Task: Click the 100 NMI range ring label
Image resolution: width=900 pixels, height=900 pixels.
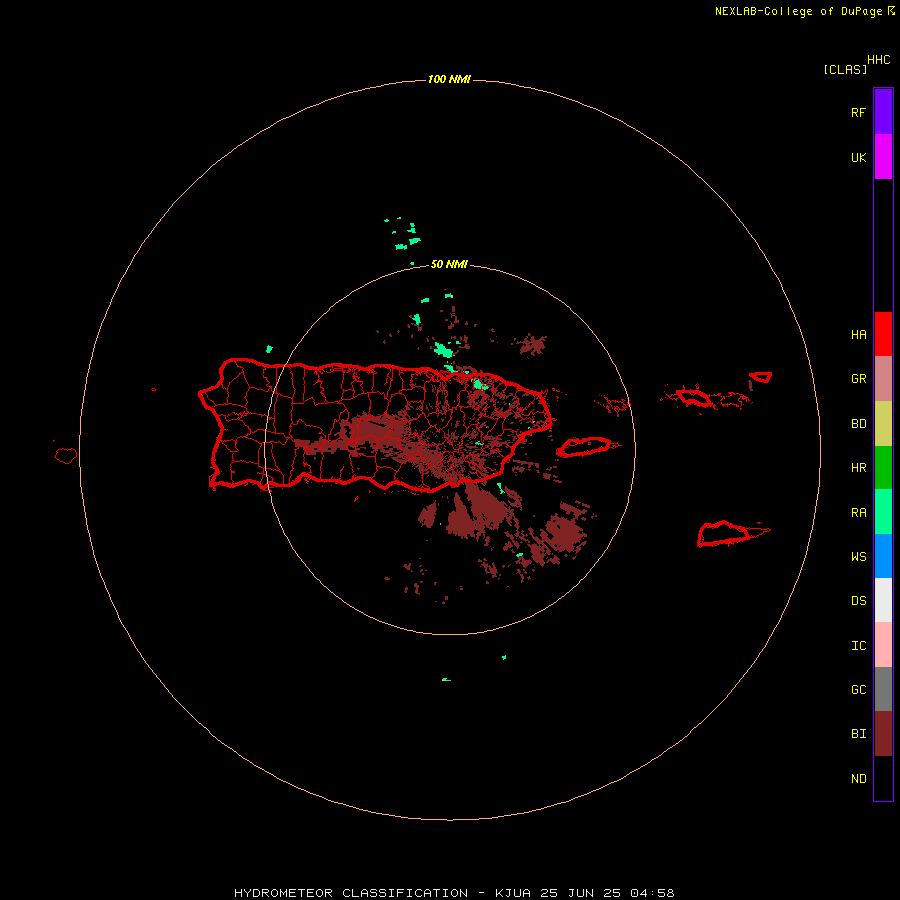Action: coord(449,79)
